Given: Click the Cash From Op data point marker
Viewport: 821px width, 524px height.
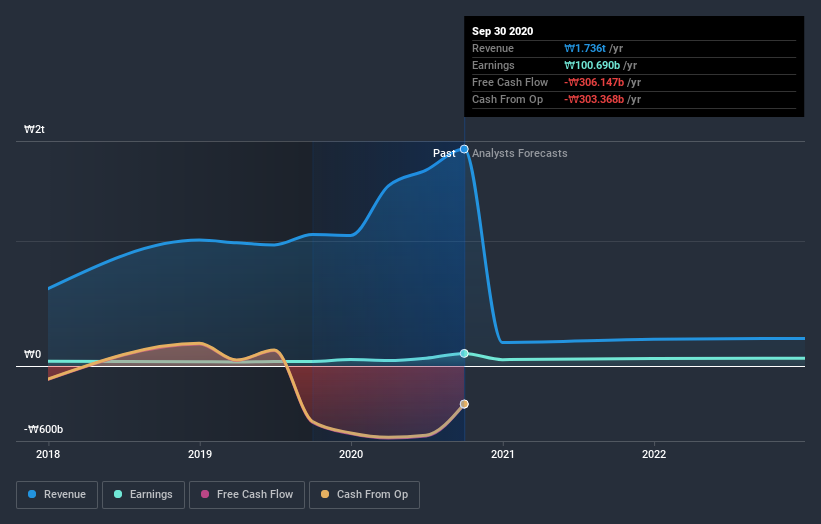Looking at the screenshot, I should 464,404.
